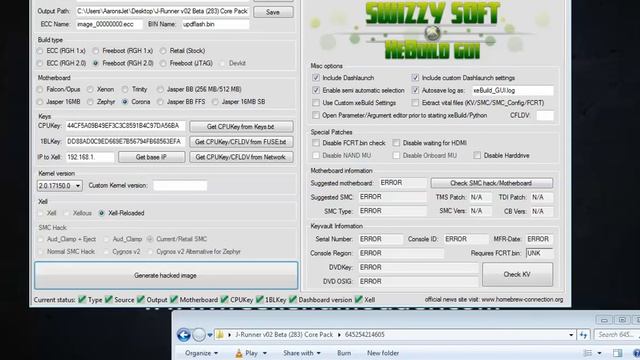
Task: Select the Corona motherboard radio button
Action: pyautogui.click(x=125, y=102)
